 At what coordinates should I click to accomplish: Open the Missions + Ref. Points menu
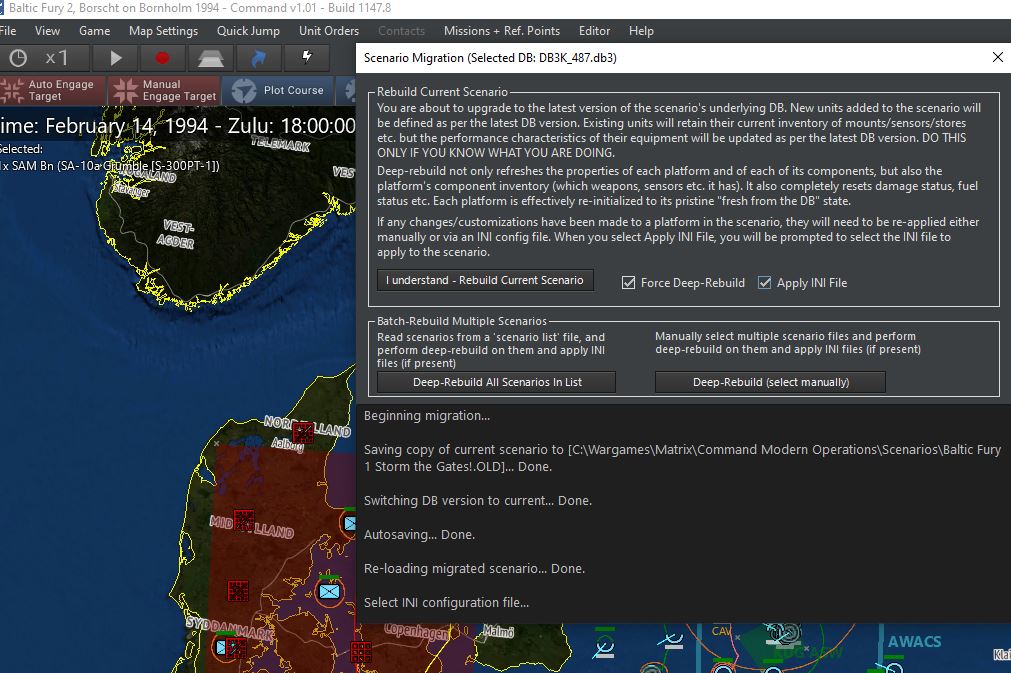[x=502, y=31]
